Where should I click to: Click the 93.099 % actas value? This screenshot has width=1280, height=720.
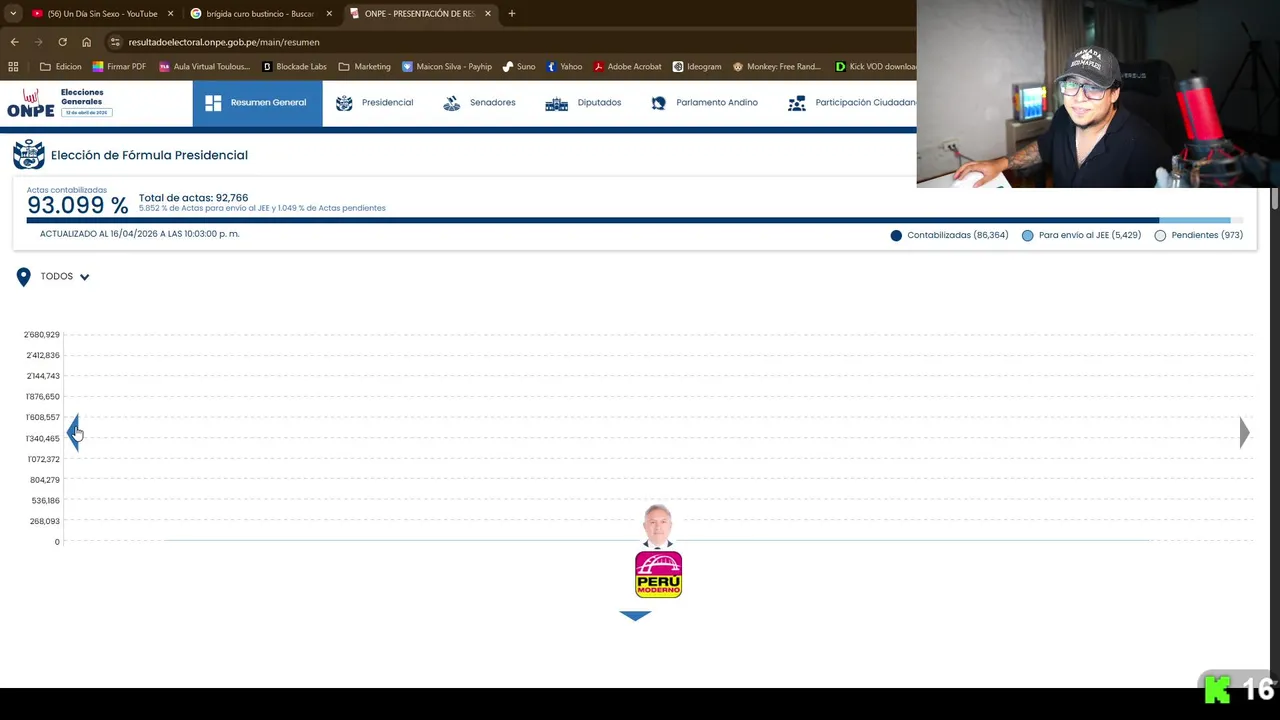tap(77, 205)
